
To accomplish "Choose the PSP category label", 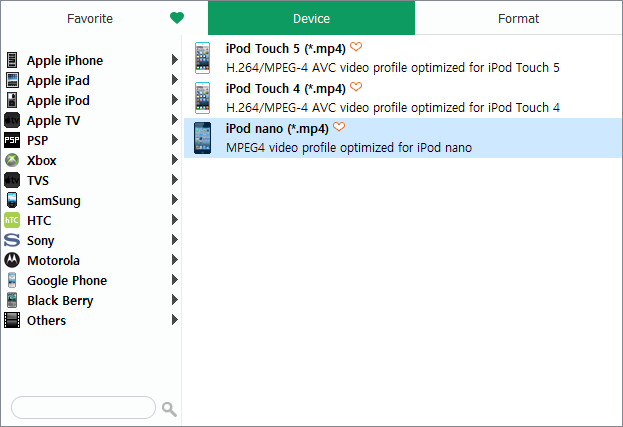I will click(37, 140).
